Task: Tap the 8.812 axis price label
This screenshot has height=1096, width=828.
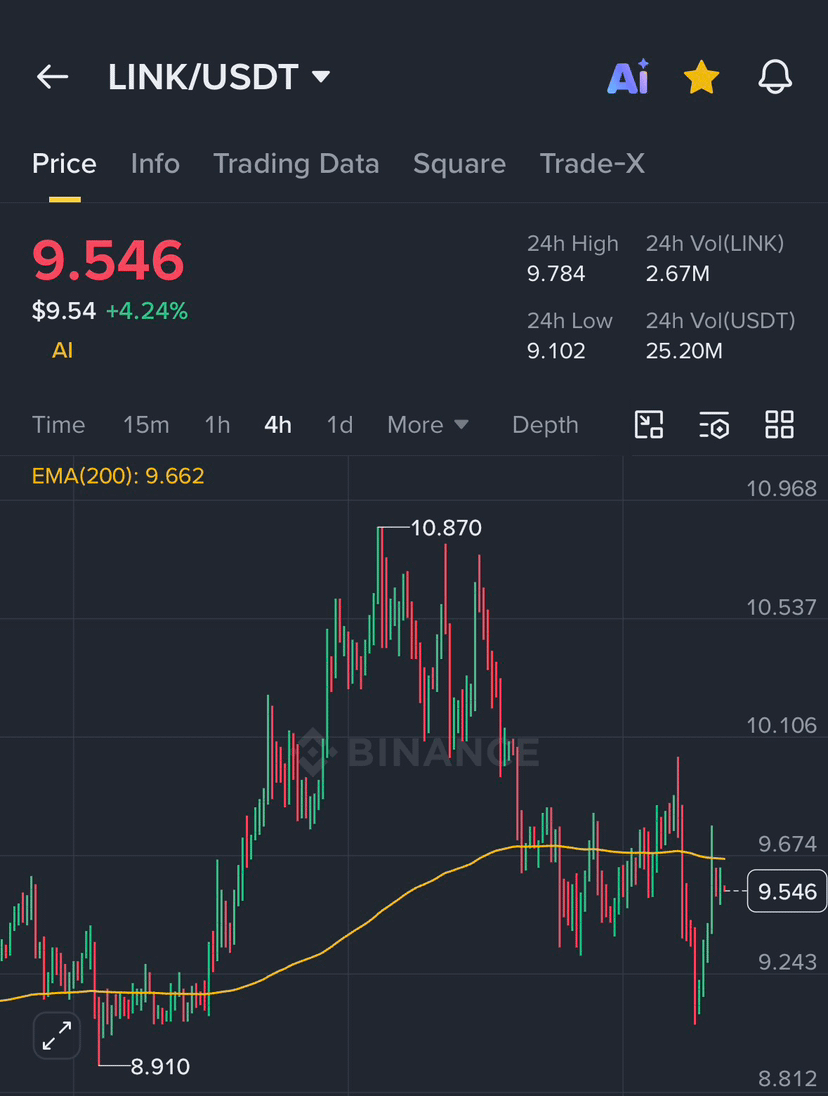Action: (787, 1079)
